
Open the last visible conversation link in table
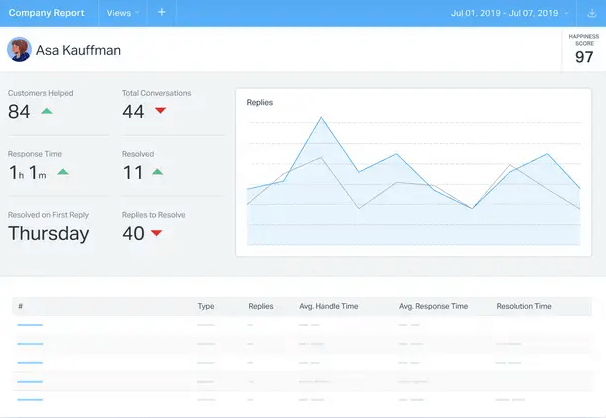(x=30, y=399)
